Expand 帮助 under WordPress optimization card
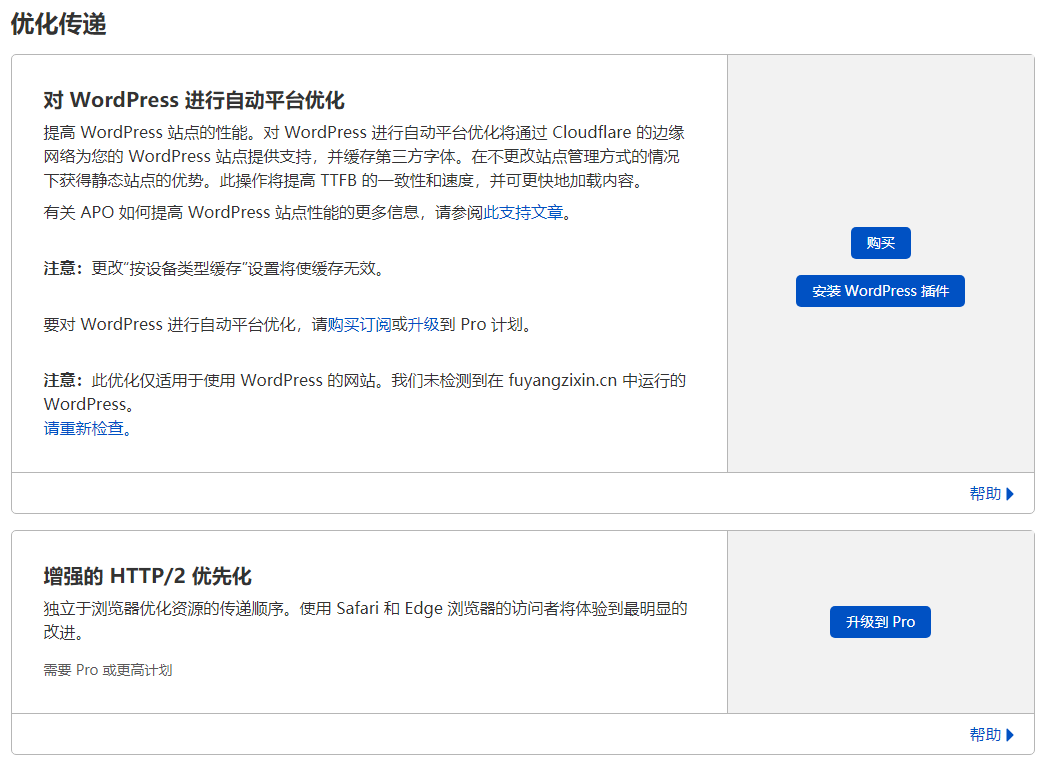The width and height of the screenshot is (1040, 764). point(992,493)
